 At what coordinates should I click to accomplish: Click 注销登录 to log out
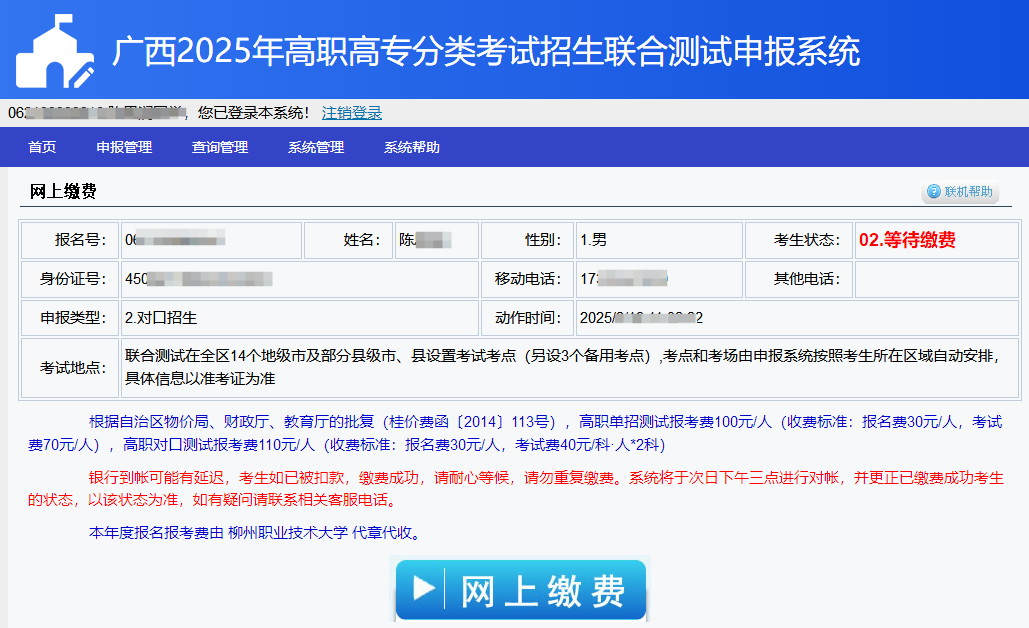pyautogui.click(x=351, y=113)
